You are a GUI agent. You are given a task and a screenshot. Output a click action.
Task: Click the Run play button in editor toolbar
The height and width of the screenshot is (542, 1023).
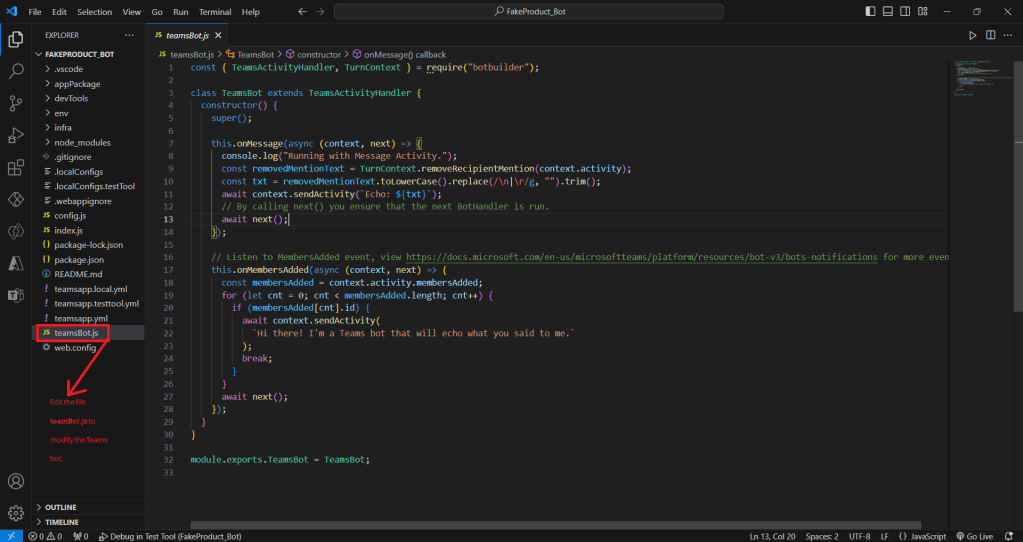coord(971,35)
